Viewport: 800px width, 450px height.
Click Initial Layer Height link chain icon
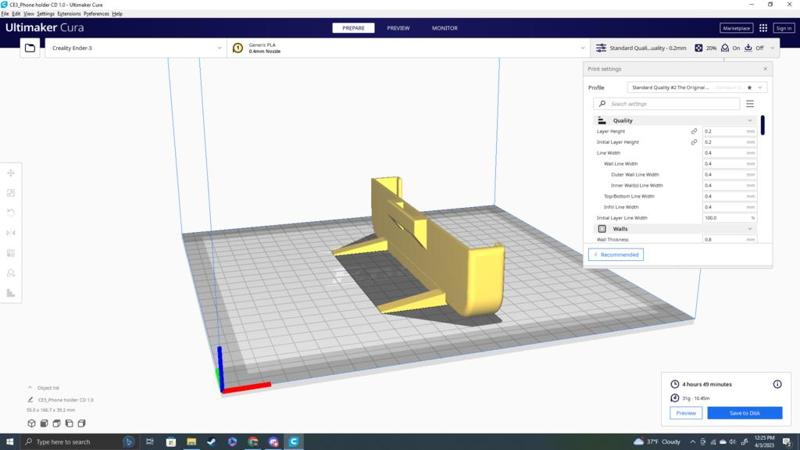tap(694, 142)
